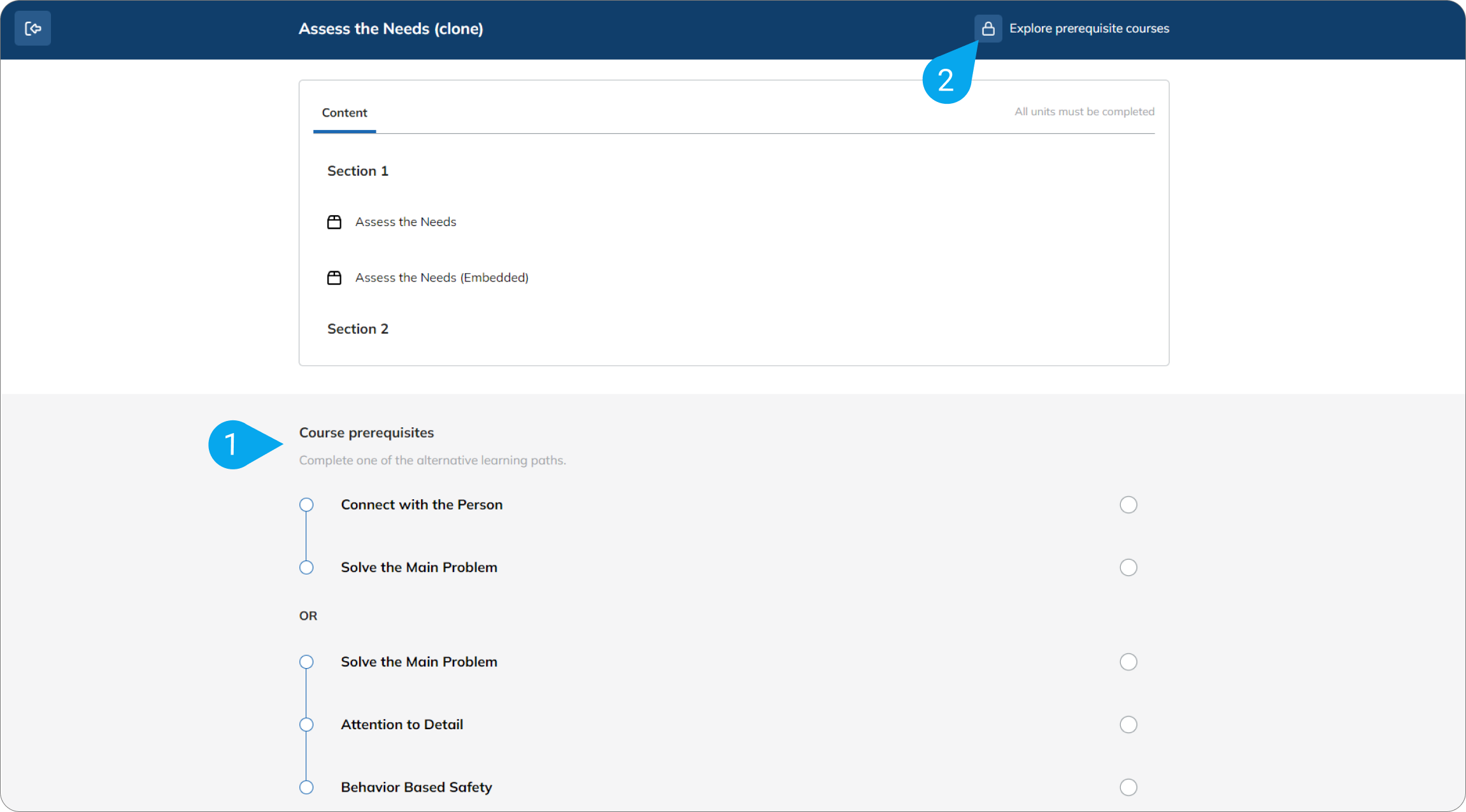The width and height of the screenshot is (1466, 812).
Task: Switch to the Content tab
Action: click(x=345, y=113)
